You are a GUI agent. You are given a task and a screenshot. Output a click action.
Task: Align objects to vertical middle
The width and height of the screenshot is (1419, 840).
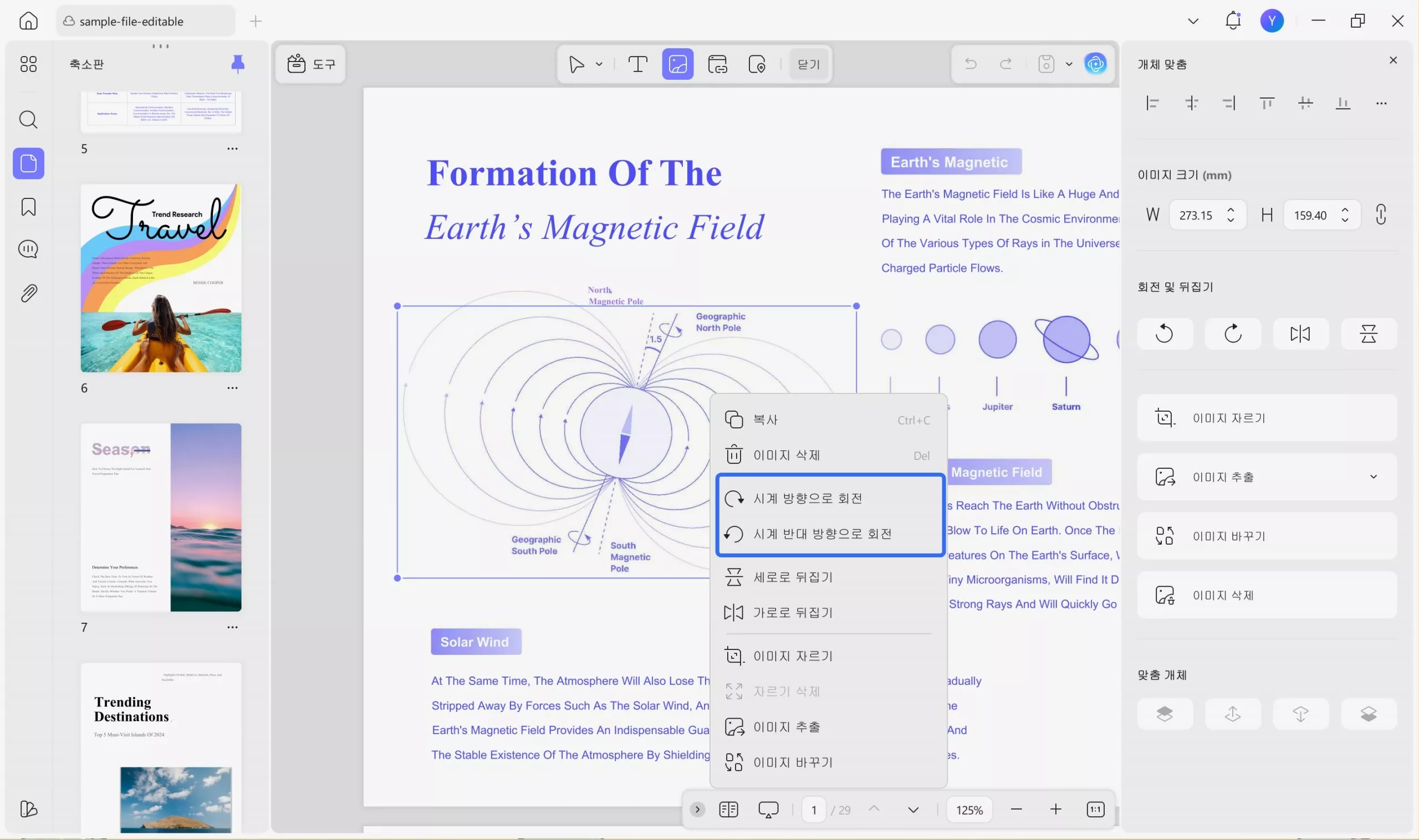point(1305,103)
